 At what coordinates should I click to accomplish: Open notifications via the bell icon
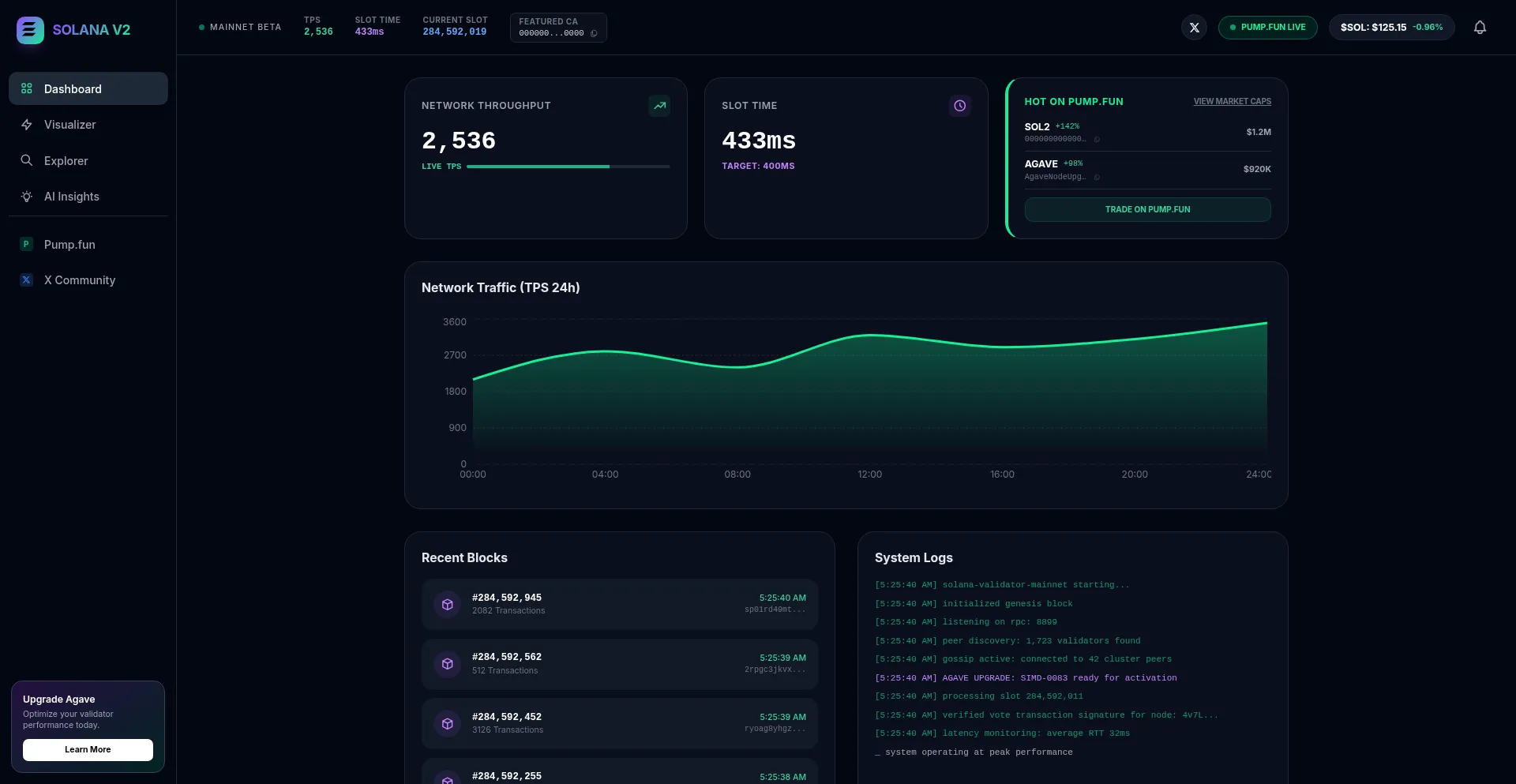(1480, 27)
